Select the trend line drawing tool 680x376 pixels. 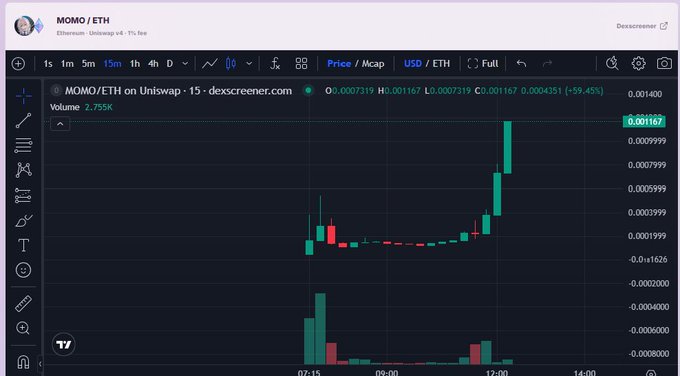(23, 121)
